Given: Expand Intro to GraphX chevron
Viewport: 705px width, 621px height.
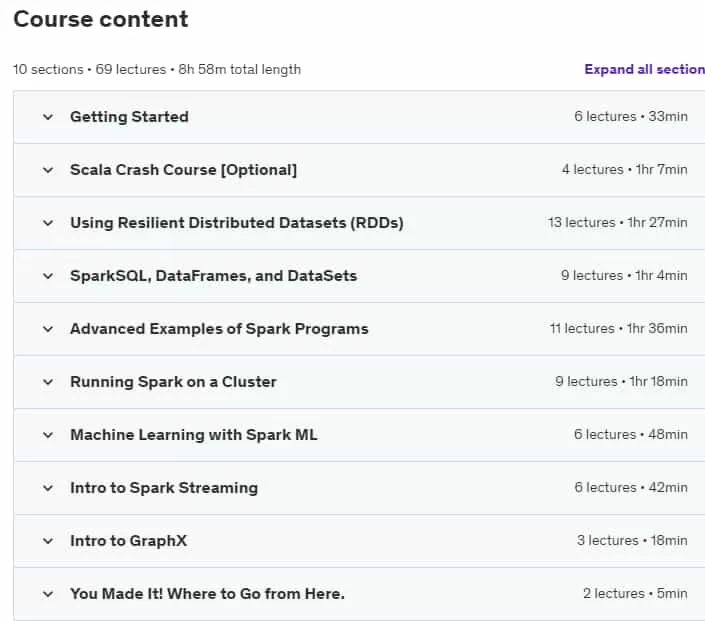Looking at the screenshot, I should [48, 541].
